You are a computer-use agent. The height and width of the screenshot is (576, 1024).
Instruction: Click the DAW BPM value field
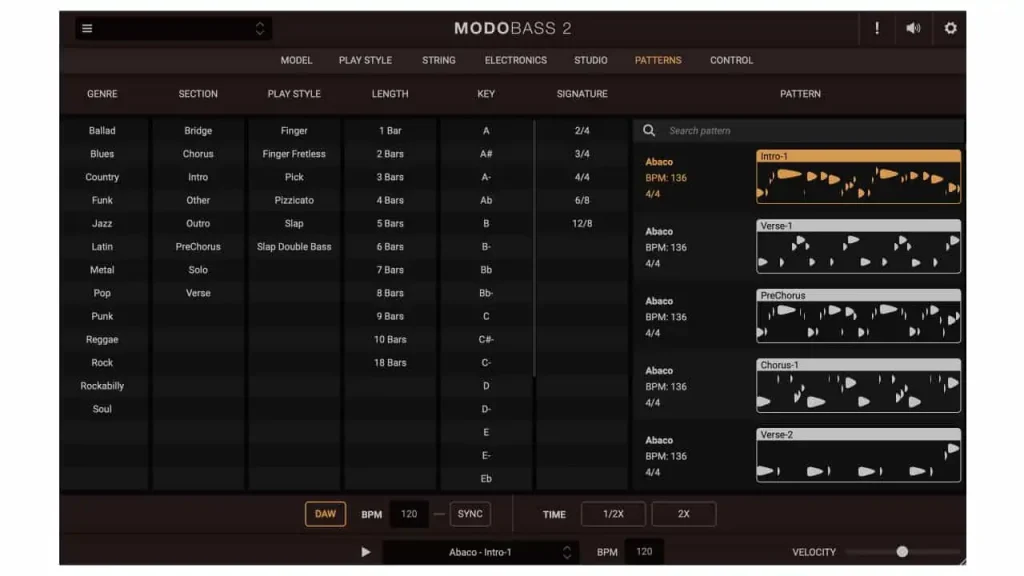(x=409, y=514)
